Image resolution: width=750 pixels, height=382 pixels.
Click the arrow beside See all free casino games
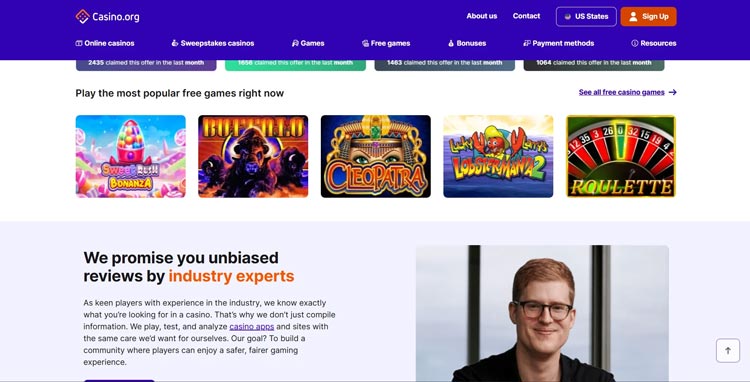coord(673,92)
